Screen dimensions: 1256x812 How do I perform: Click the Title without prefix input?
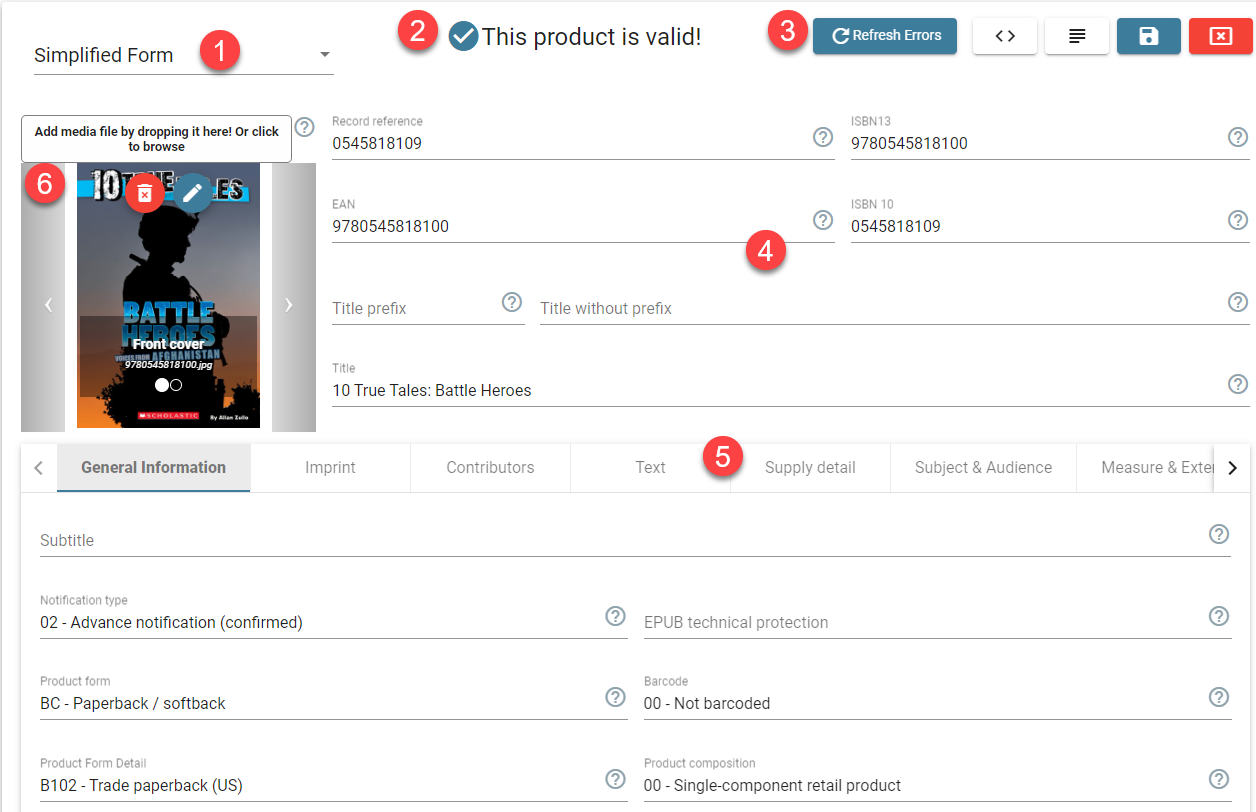pyautogui.click(x=880, y=308)
